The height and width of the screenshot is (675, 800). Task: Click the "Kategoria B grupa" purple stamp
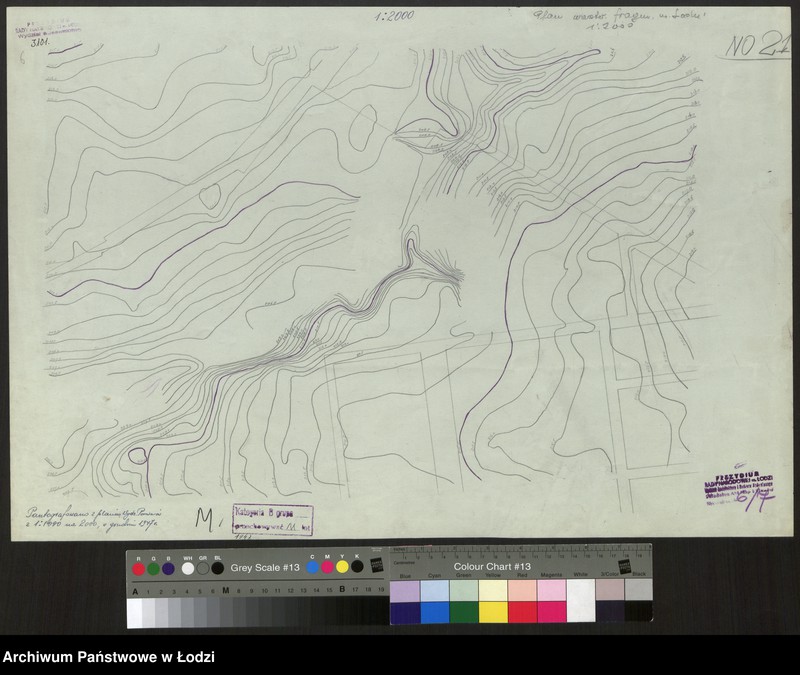pyautogui.click(x=274, y=515)
